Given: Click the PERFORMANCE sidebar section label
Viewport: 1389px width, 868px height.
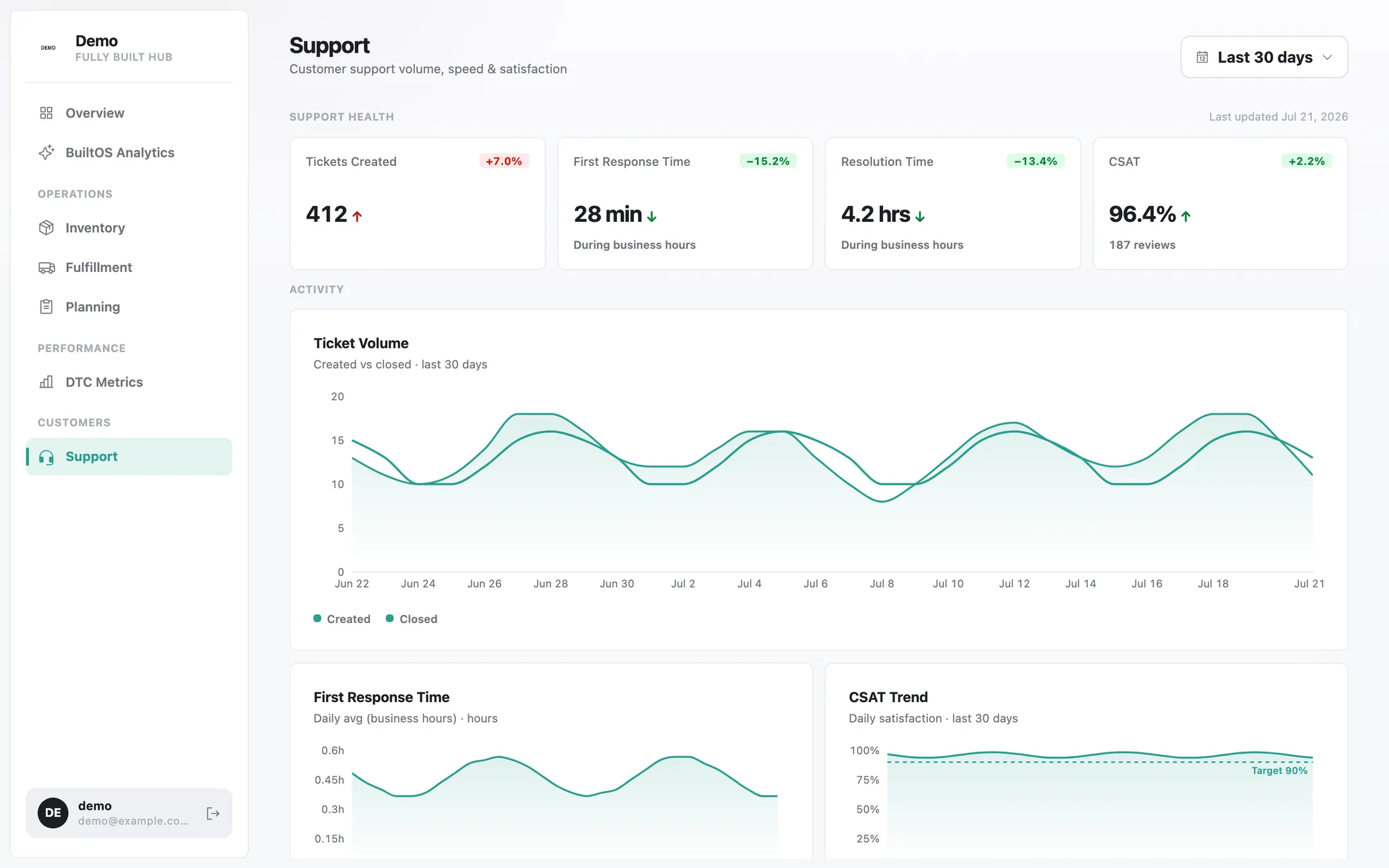Looking at the screenshot, I should pyautogui.click(x=82, y=348).
